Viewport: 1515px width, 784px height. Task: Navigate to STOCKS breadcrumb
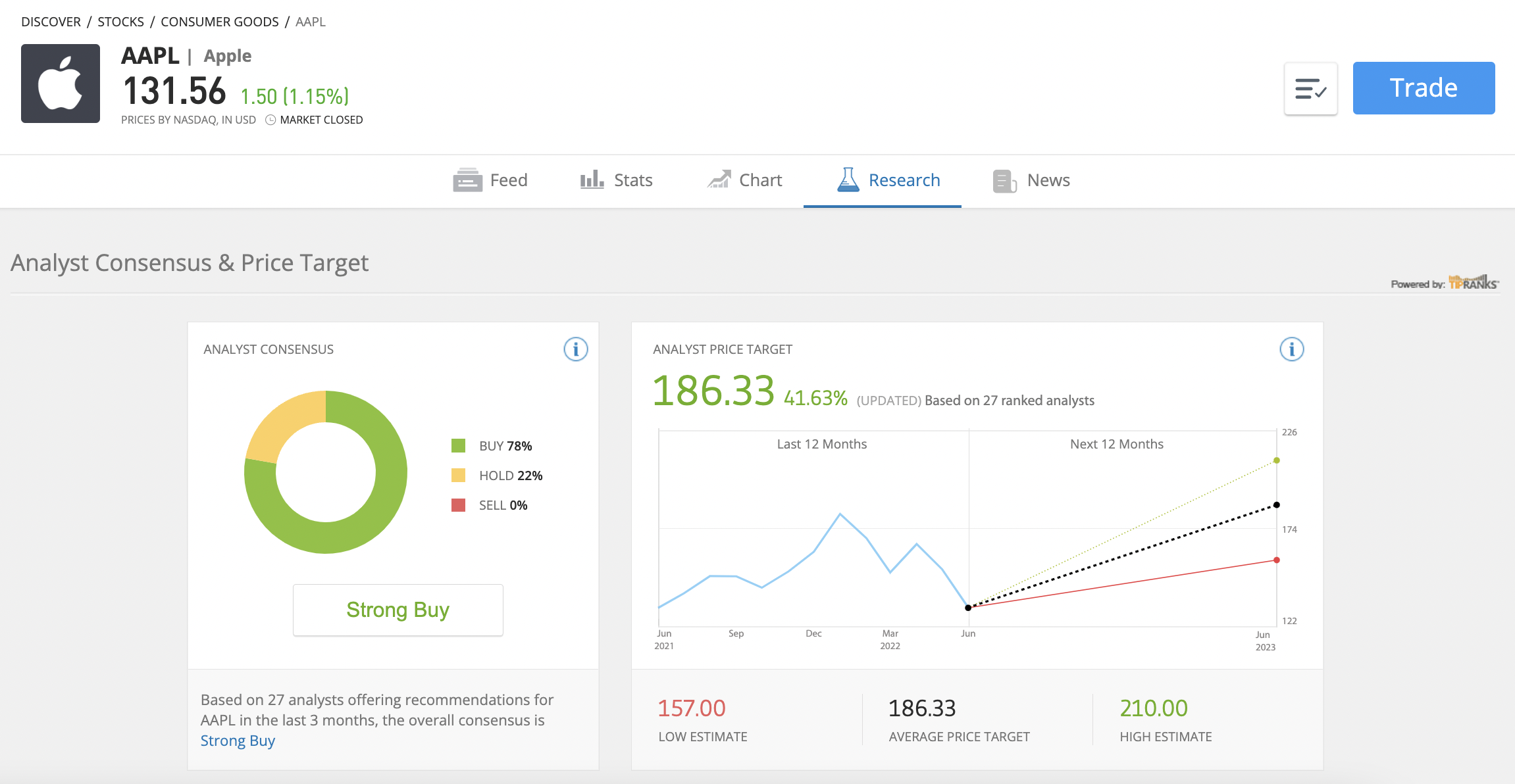(x=120, y=22)
